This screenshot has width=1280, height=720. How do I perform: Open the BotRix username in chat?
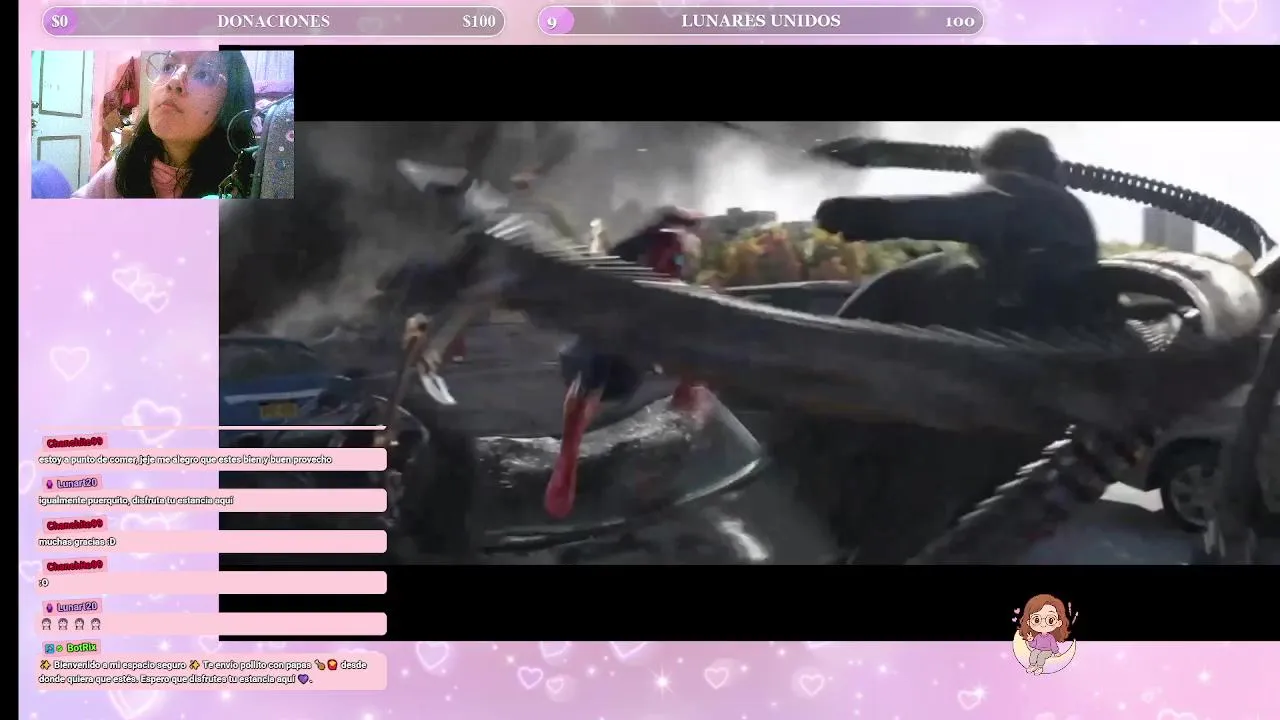(82, 648)
